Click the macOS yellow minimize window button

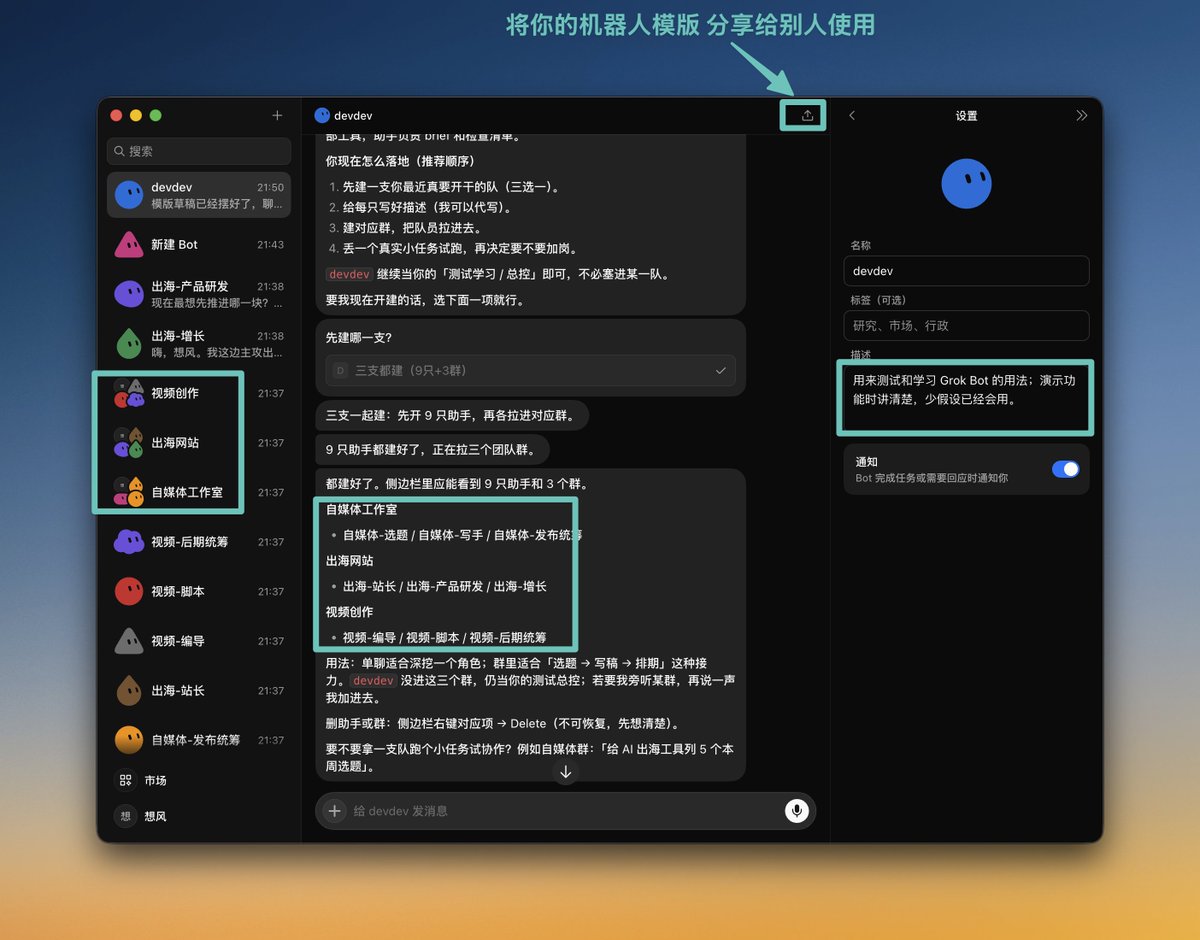click(x=136, y=115)
